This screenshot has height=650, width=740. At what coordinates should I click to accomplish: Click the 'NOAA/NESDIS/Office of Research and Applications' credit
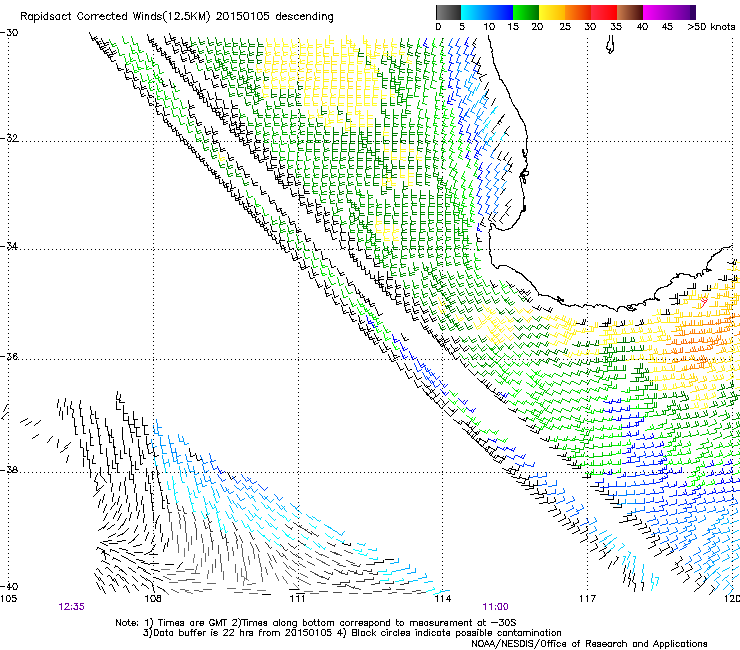[x=589, y=644]
